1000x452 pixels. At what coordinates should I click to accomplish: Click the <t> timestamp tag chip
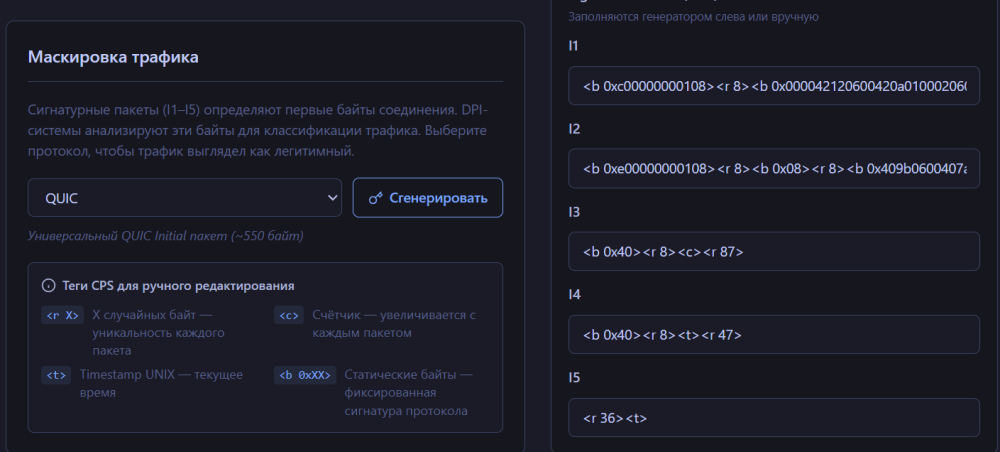(x=55, y=375)
